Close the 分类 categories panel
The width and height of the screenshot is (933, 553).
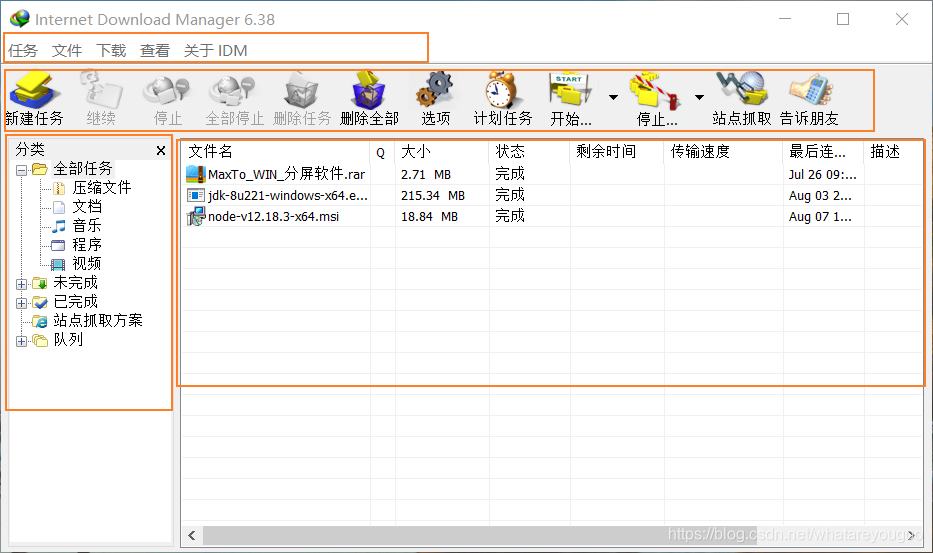(161, 151)
